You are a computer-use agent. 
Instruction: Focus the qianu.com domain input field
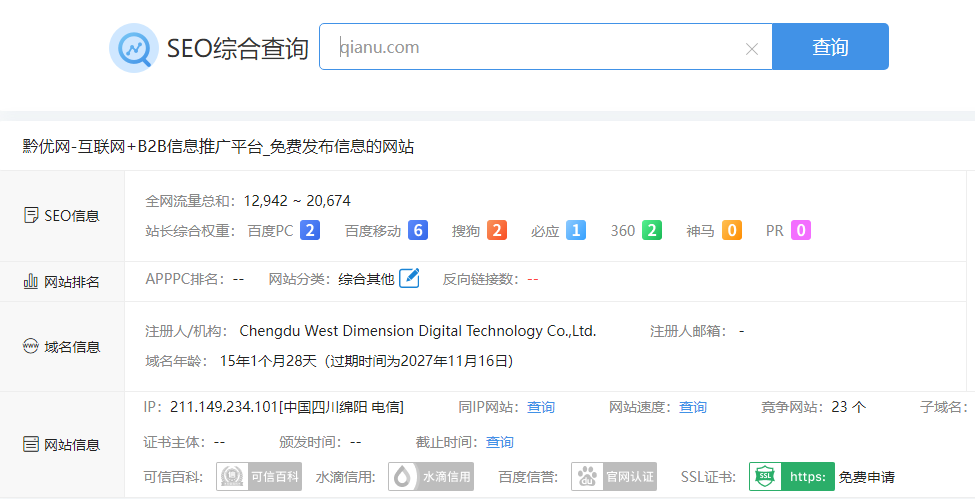tap(540, 47)
